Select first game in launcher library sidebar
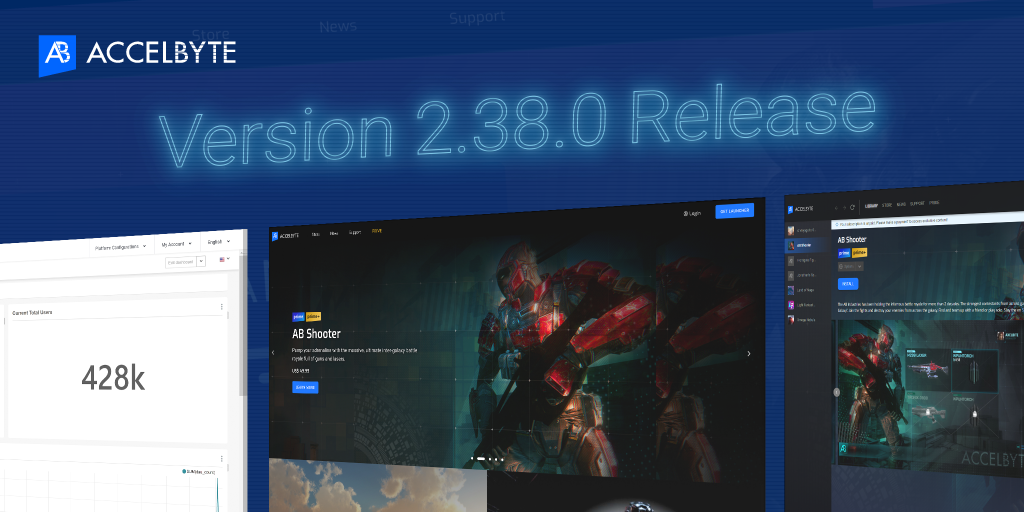Viewport: 1024px width, 512px height. [806, 231]
